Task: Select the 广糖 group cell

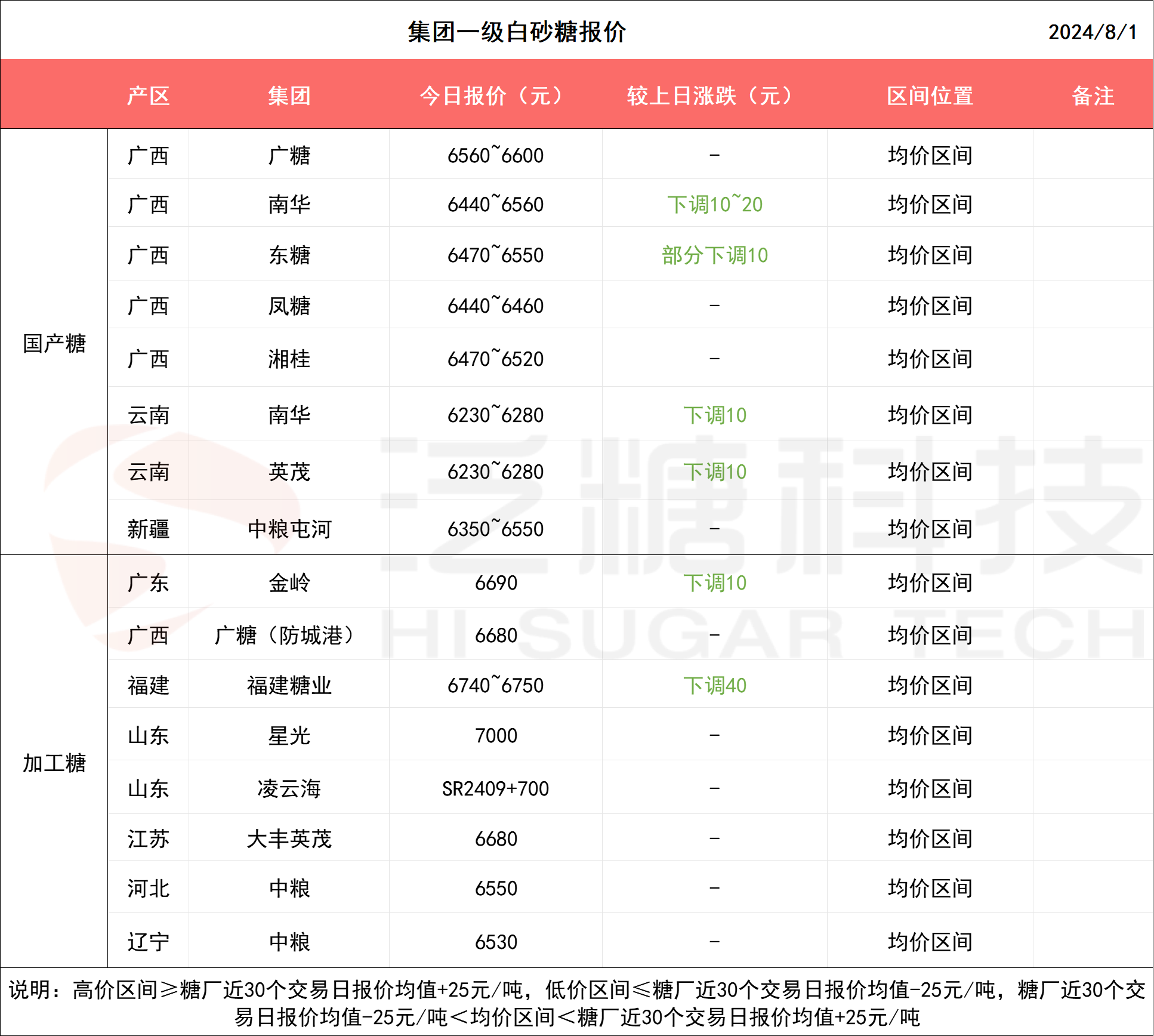Action: (289, 155)
